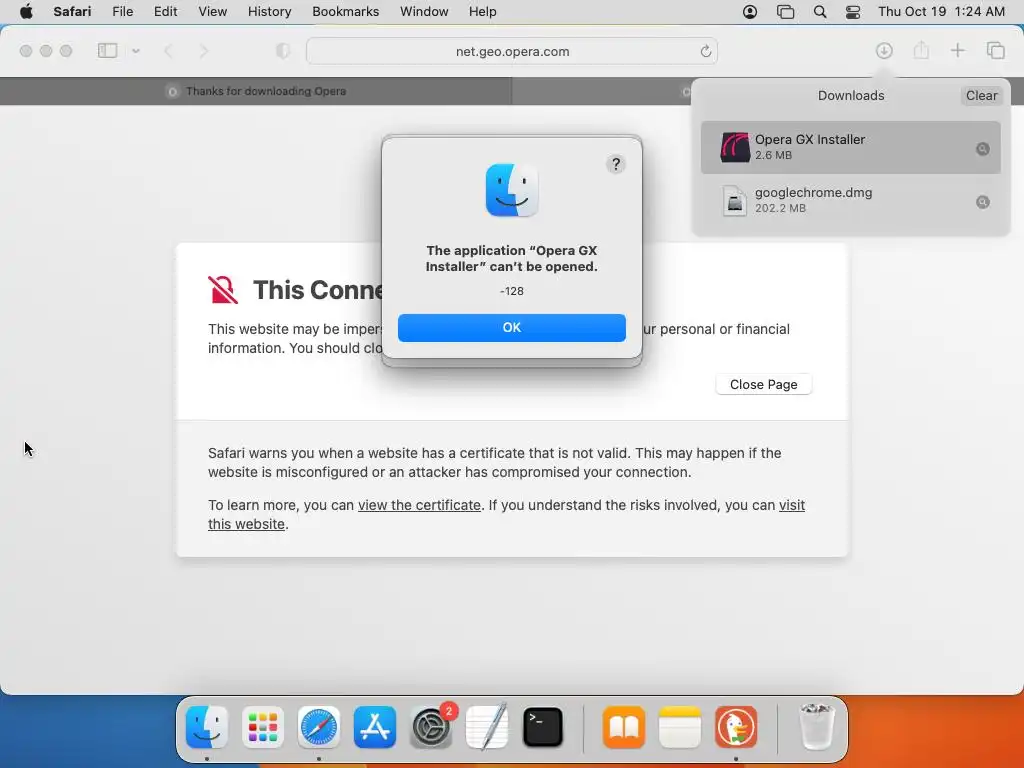This screenshot has width=1024, height=768.
Task: Select the googlechrome.dmg file icon
Action: coord(735,200)
